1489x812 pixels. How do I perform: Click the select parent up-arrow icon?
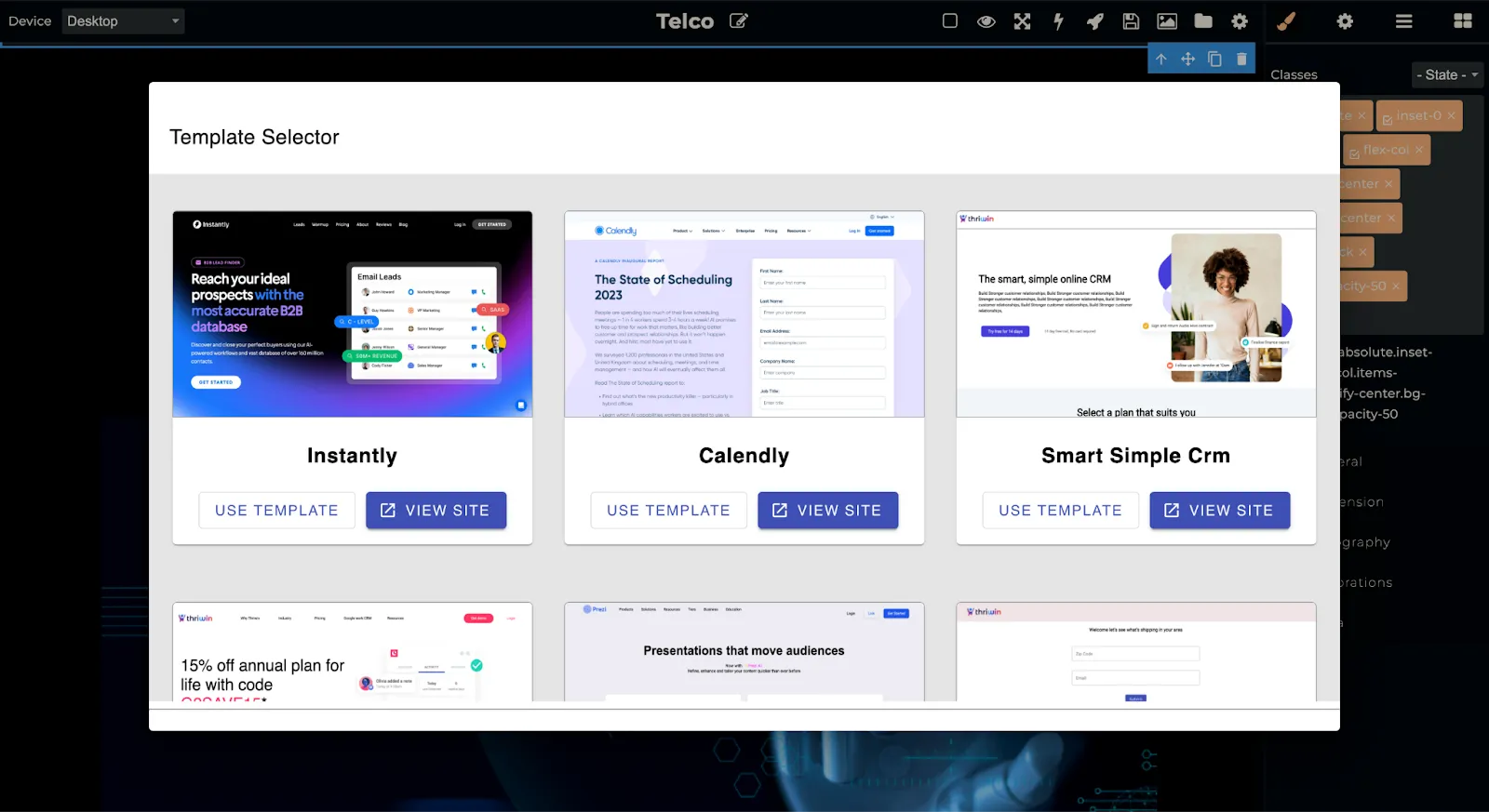[1161, 59]
